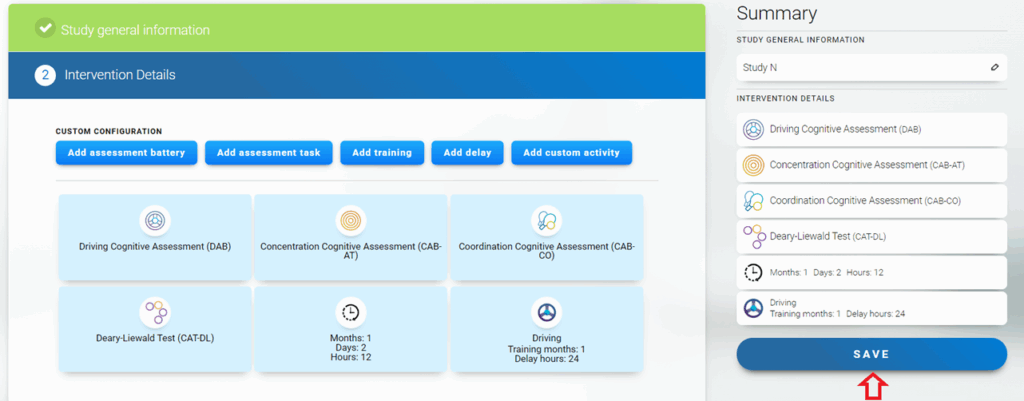Click the Coordination Cognitive Assessment card icon
The height and width of the screenshot is (401, 1024).
coord(546,220)
